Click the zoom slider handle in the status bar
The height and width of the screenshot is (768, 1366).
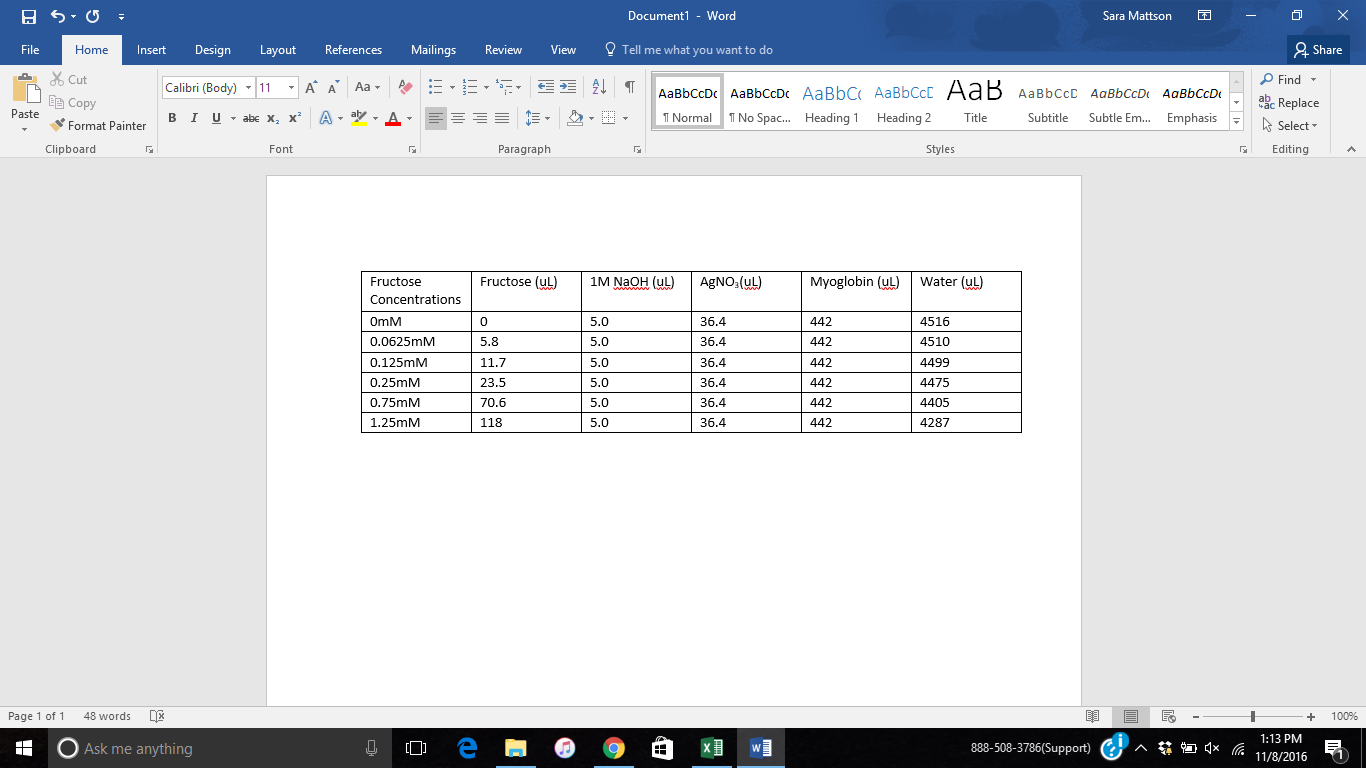coord(1253,716)
